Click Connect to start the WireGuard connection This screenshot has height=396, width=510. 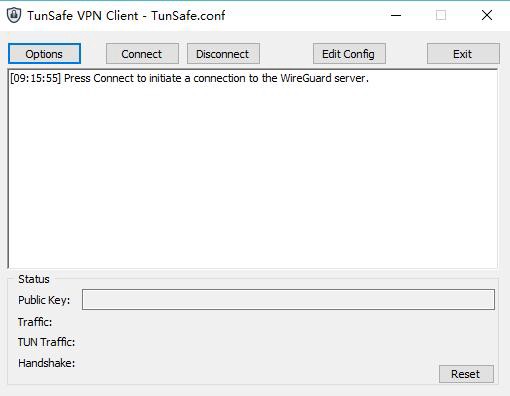pos(142,54)
